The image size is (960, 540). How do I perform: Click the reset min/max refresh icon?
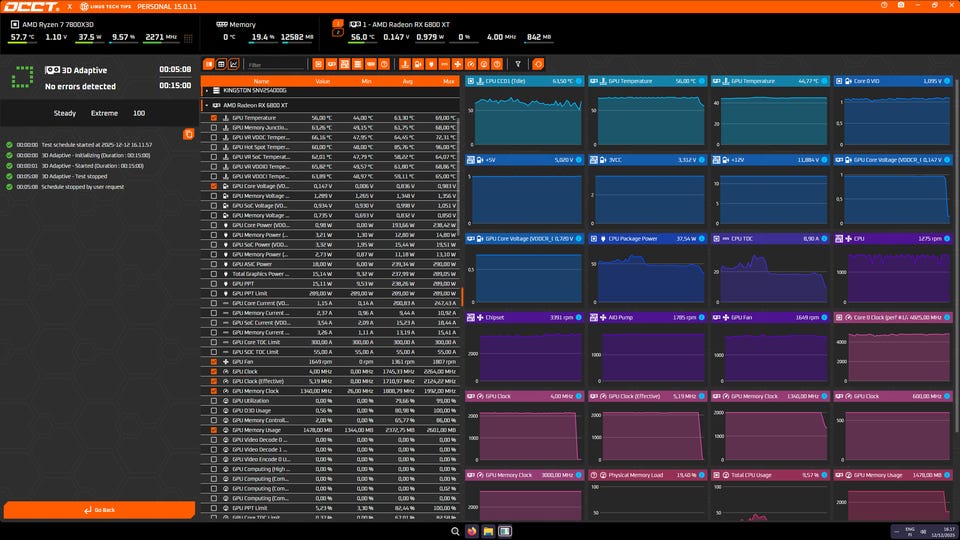click(x=538, y=64)
